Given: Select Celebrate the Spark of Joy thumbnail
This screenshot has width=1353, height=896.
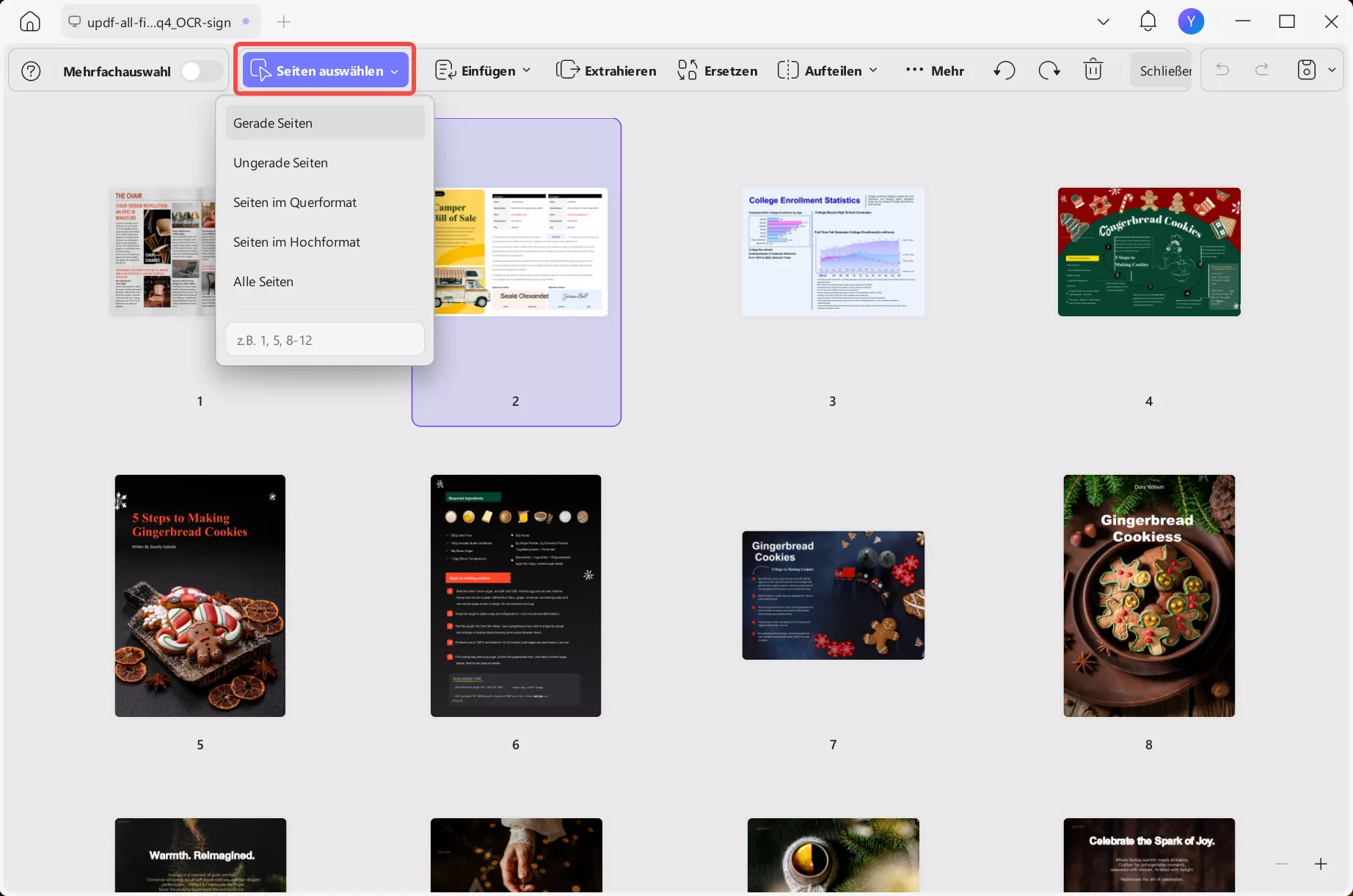Looking at the screenshot, I should click(x=1149, y=855).
